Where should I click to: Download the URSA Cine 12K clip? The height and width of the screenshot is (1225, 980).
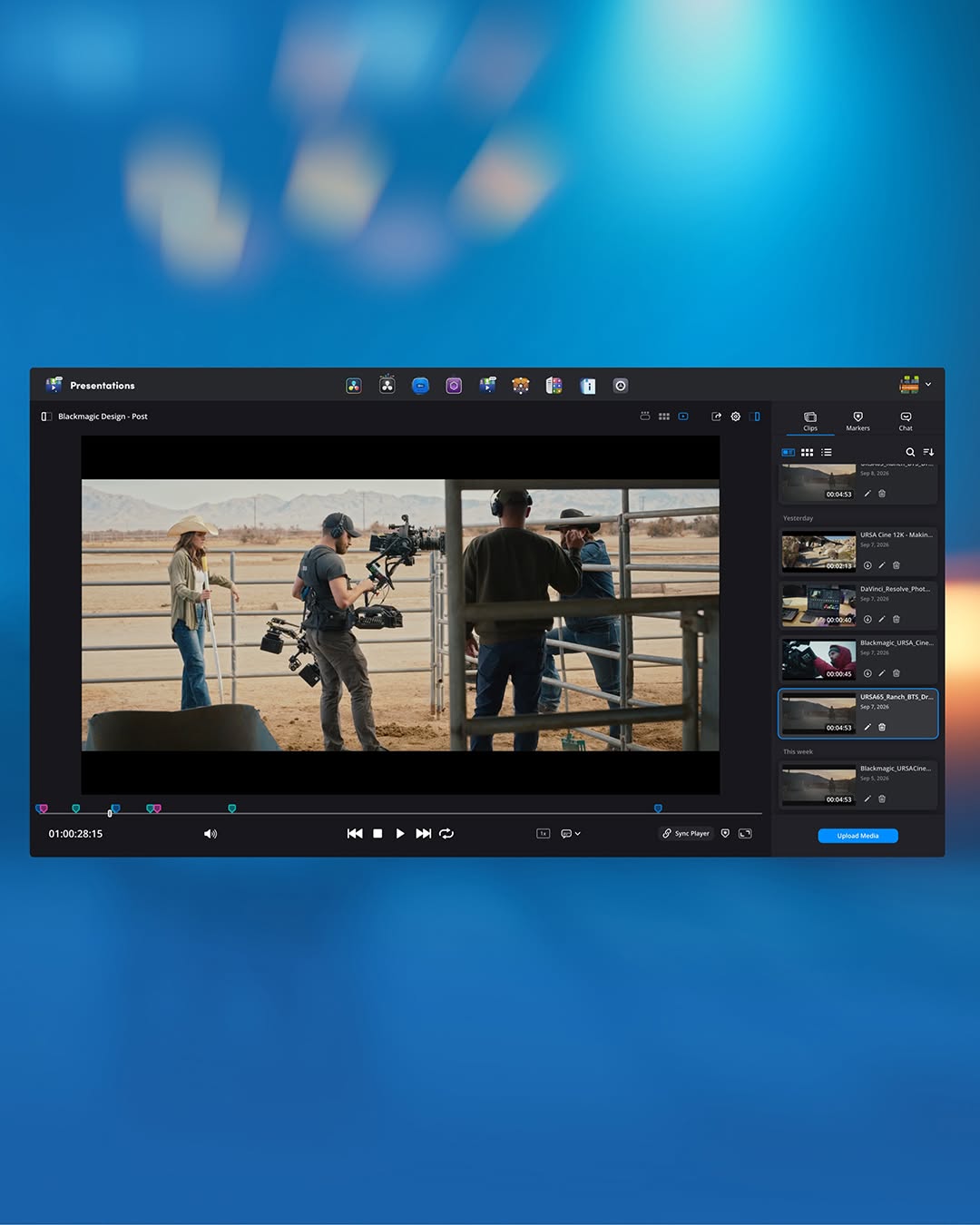coord(867,565)
